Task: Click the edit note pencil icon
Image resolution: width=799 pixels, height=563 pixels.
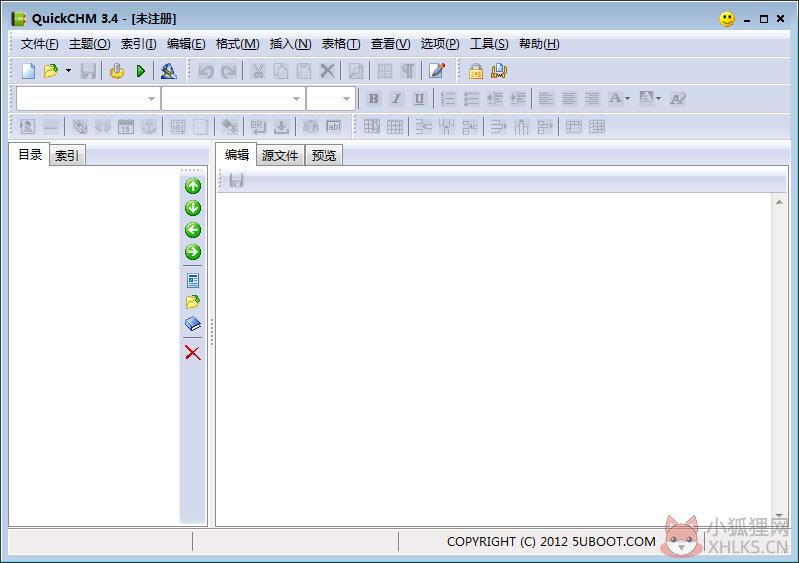Action: (437, 71)
